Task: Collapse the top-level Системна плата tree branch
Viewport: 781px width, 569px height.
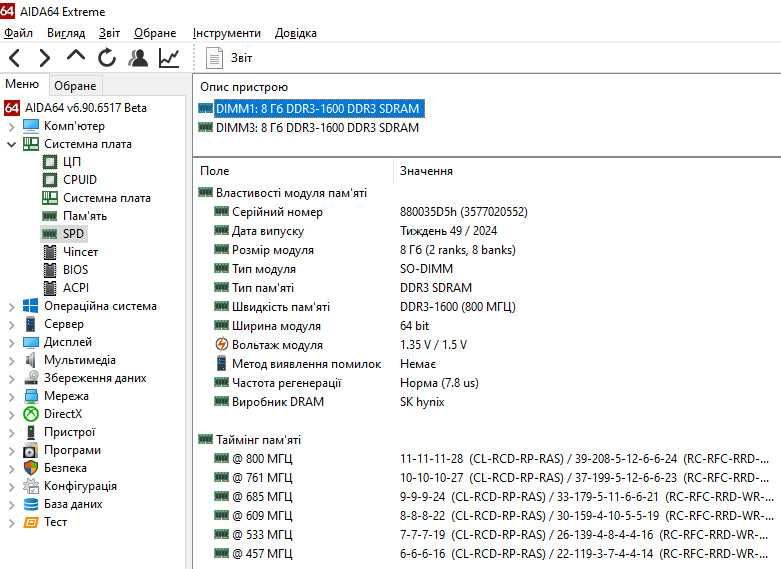Action: [x=12, y=144]
